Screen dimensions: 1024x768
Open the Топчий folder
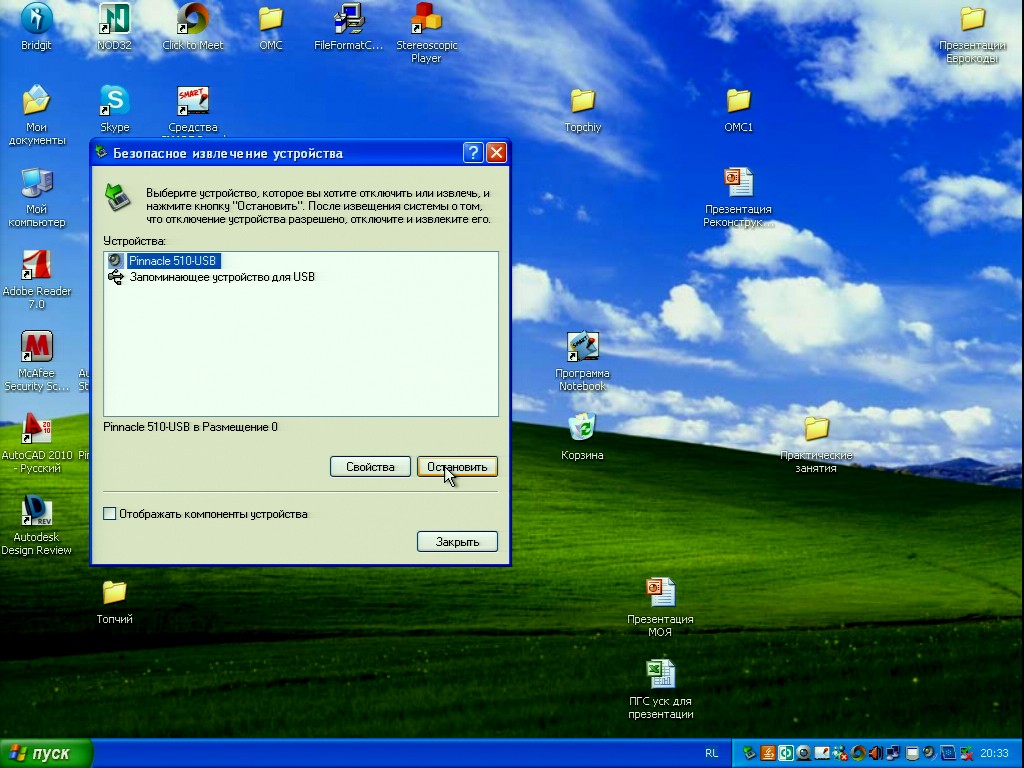coord(114,601)
